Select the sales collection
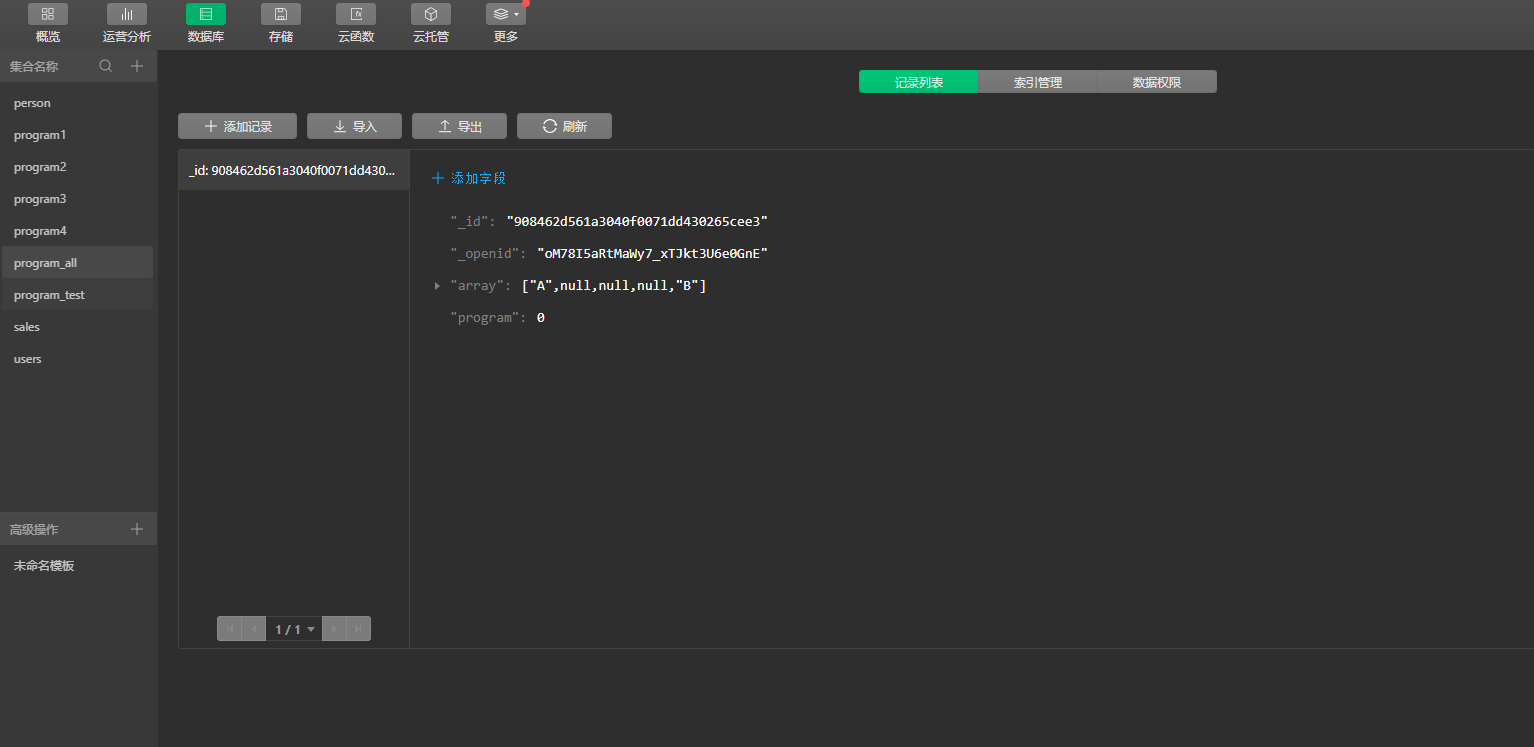 tap(77, 327)
